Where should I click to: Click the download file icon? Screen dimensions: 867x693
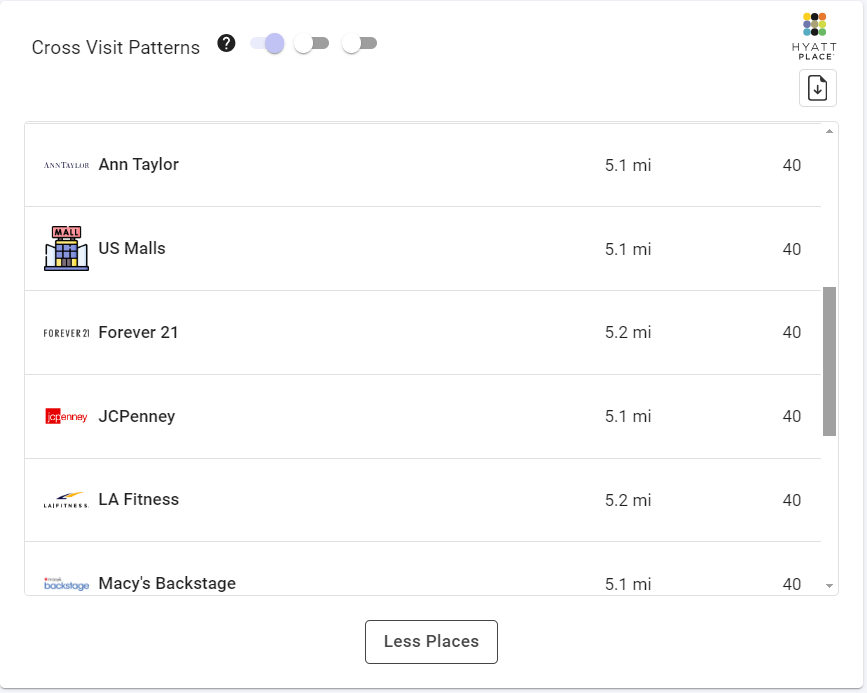(817, 88)
